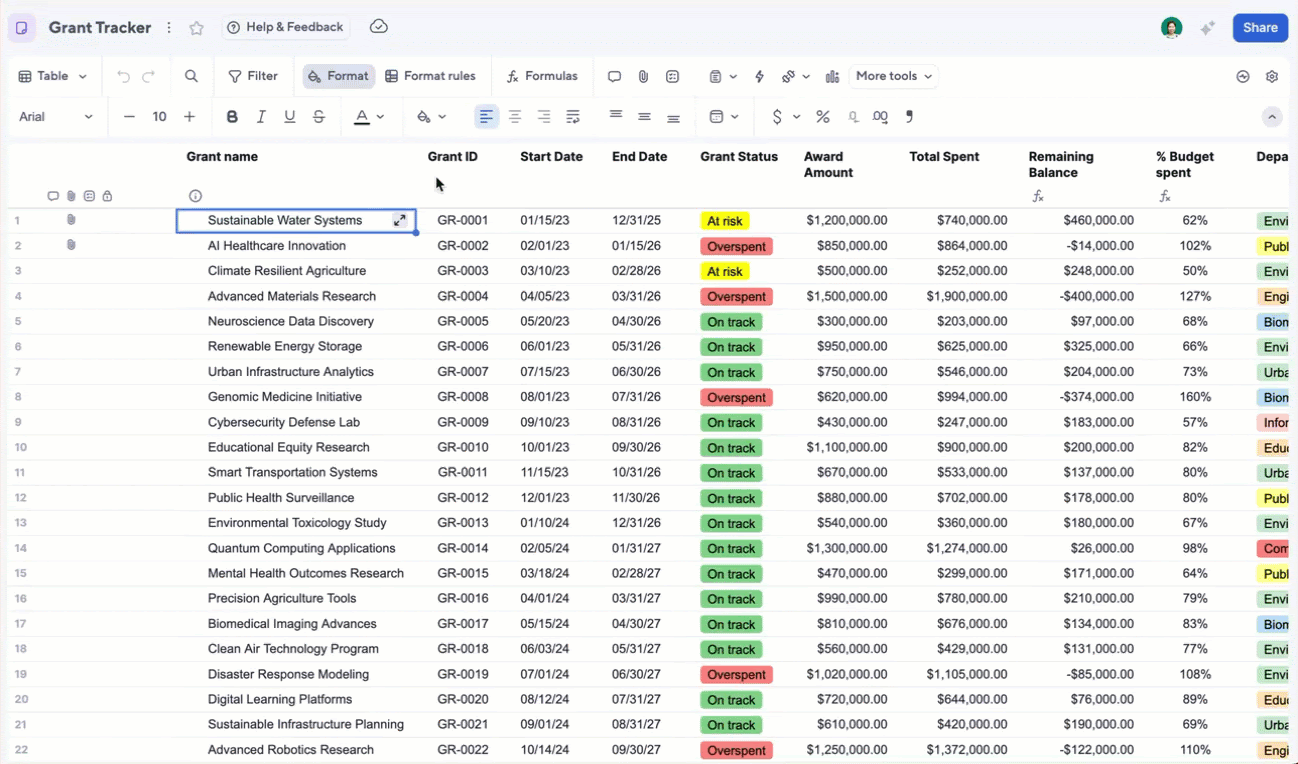1298x764 pixels.
Task: Increase decimal places on the selection
Action: click(x=880, y=117)
